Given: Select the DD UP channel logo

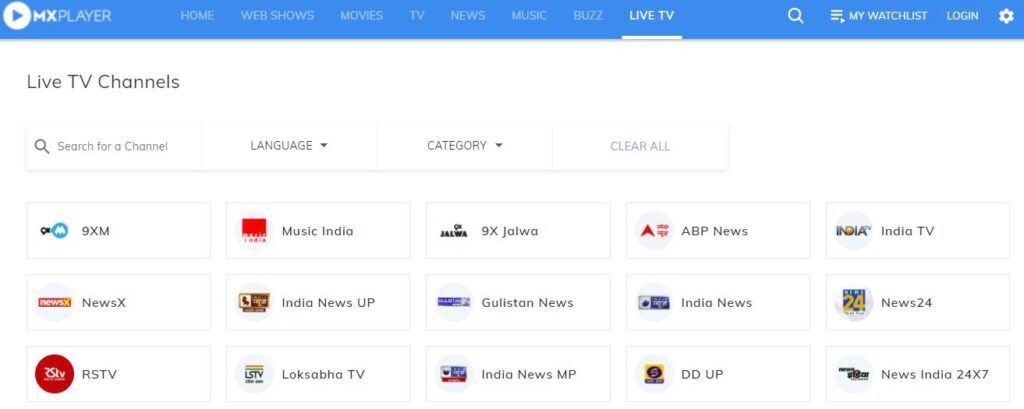Looking at the screenshot, I should click(654, 374).
